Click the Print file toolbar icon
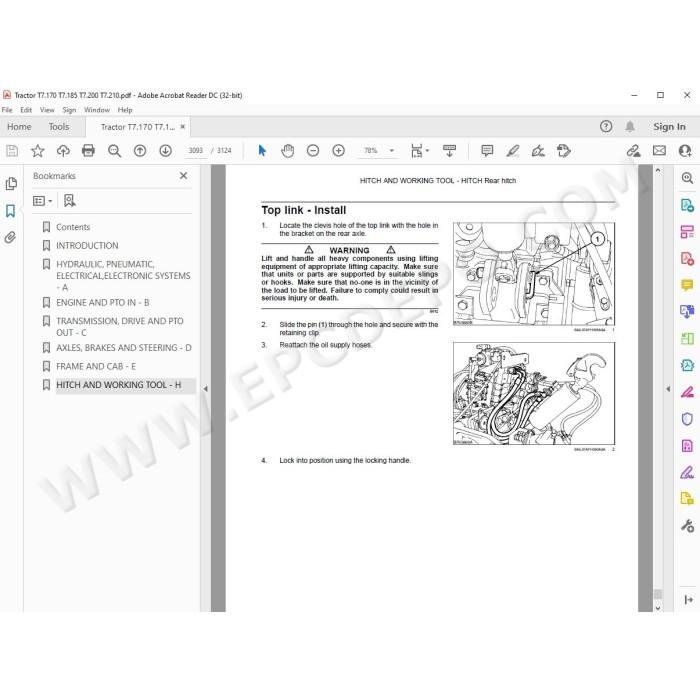The width and height of the screenshot is (700, 700). point(88,150)
